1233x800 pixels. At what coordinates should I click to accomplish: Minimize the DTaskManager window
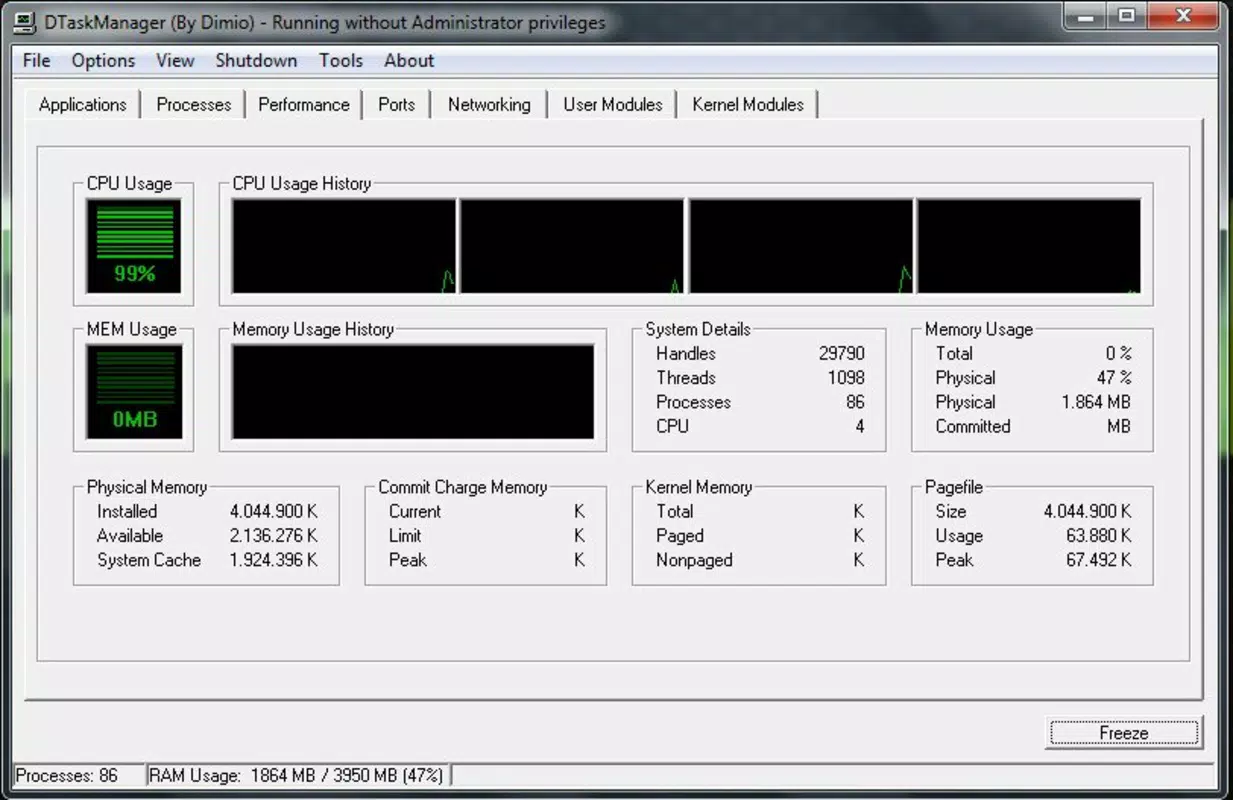pos(1084,15)
